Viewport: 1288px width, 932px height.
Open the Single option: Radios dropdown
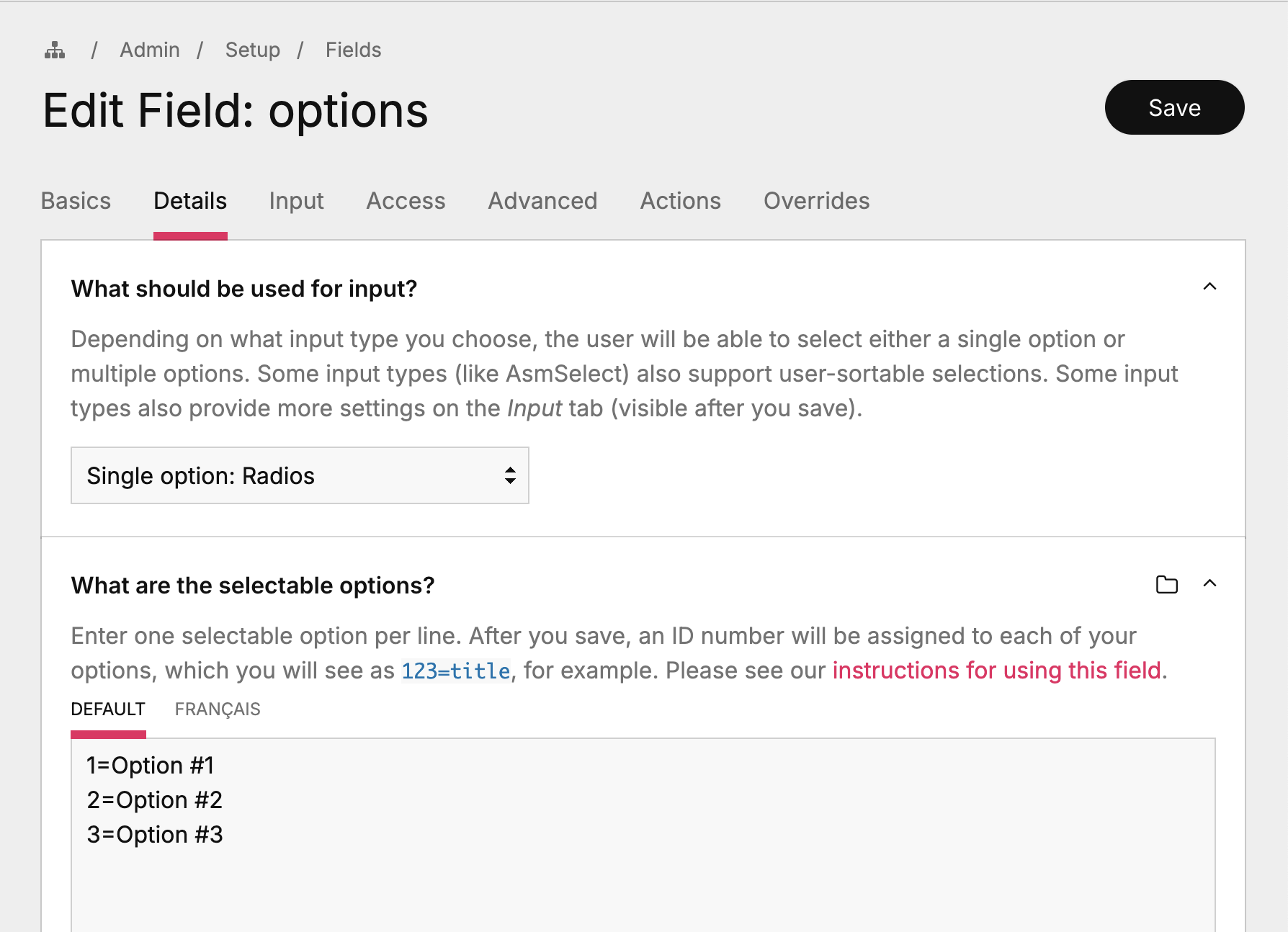[300, 475]
